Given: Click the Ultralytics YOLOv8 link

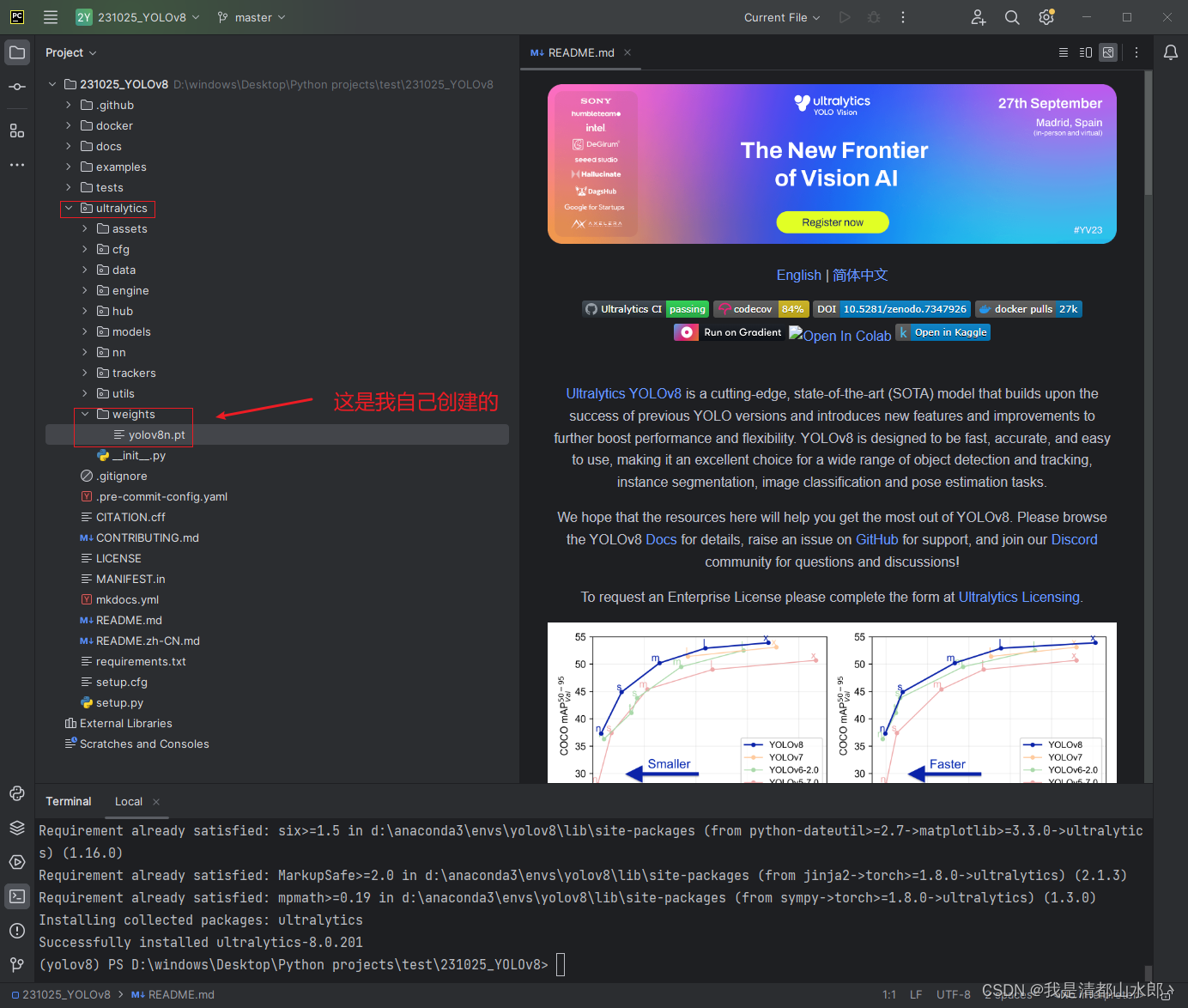Looking at the screenshot, I should point(624,393).
